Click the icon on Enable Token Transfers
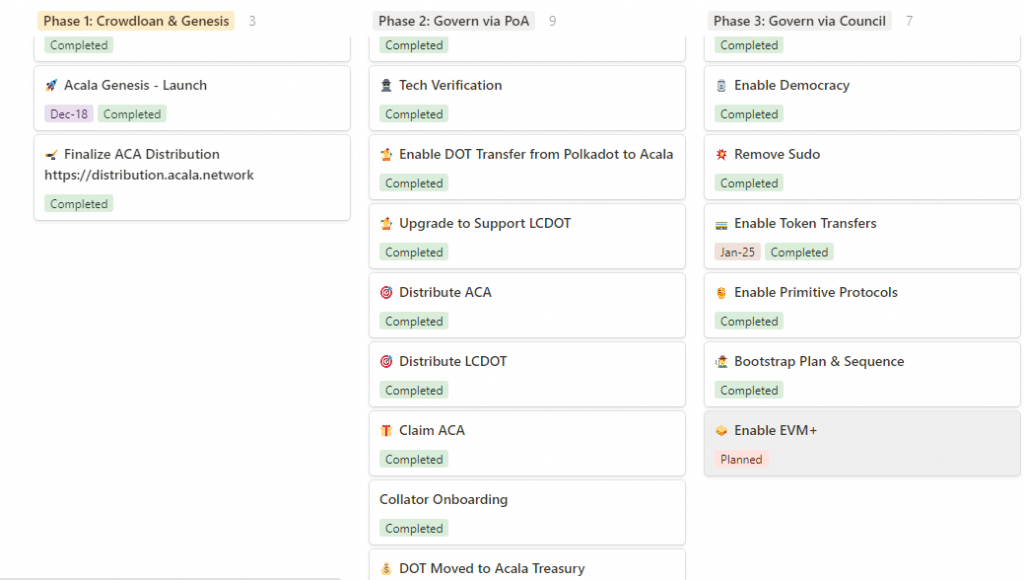This screenshot has width=1024, height=580. click(x=722, y=224)
